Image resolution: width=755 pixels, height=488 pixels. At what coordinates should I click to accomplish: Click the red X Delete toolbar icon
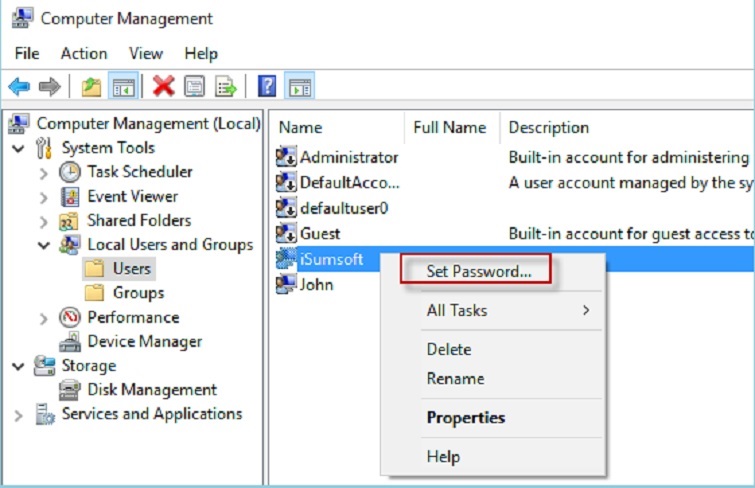pyautogui.click(x=164, y=87)
